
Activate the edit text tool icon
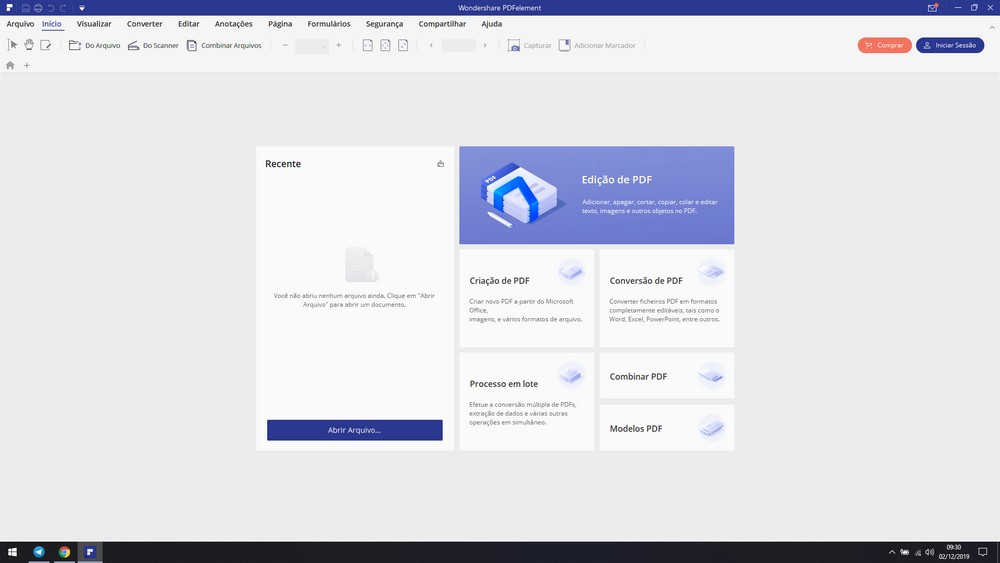pos(45,45)
